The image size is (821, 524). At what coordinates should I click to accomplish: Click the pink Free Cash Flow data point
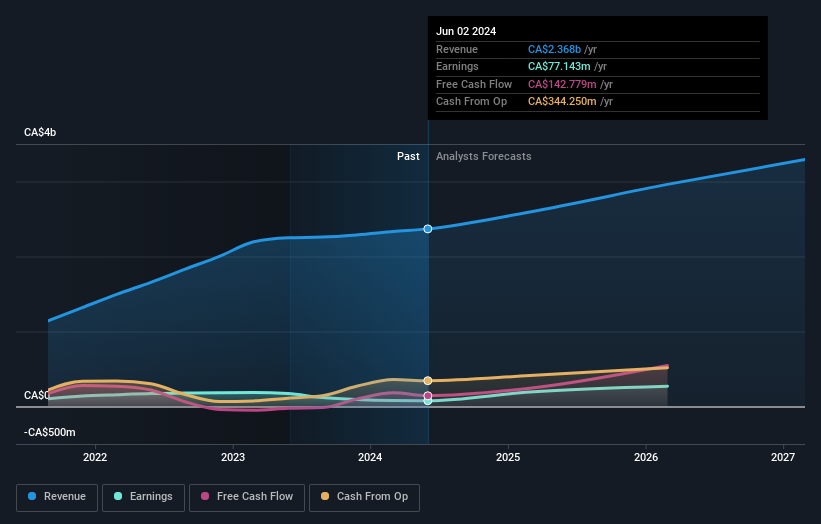428,396
